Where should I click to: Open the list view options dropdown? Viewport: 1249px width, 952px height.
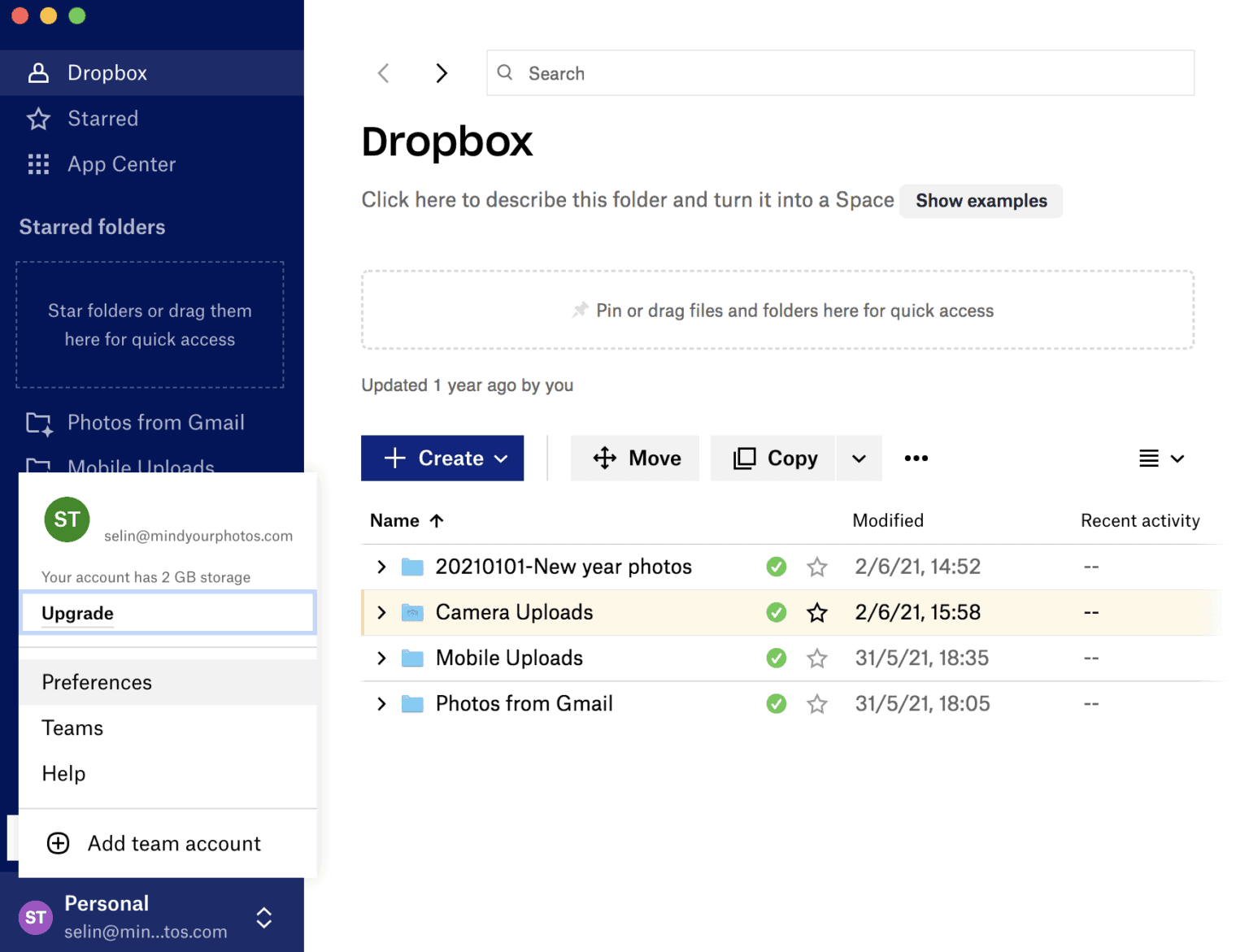click(x=1161, y=459)
